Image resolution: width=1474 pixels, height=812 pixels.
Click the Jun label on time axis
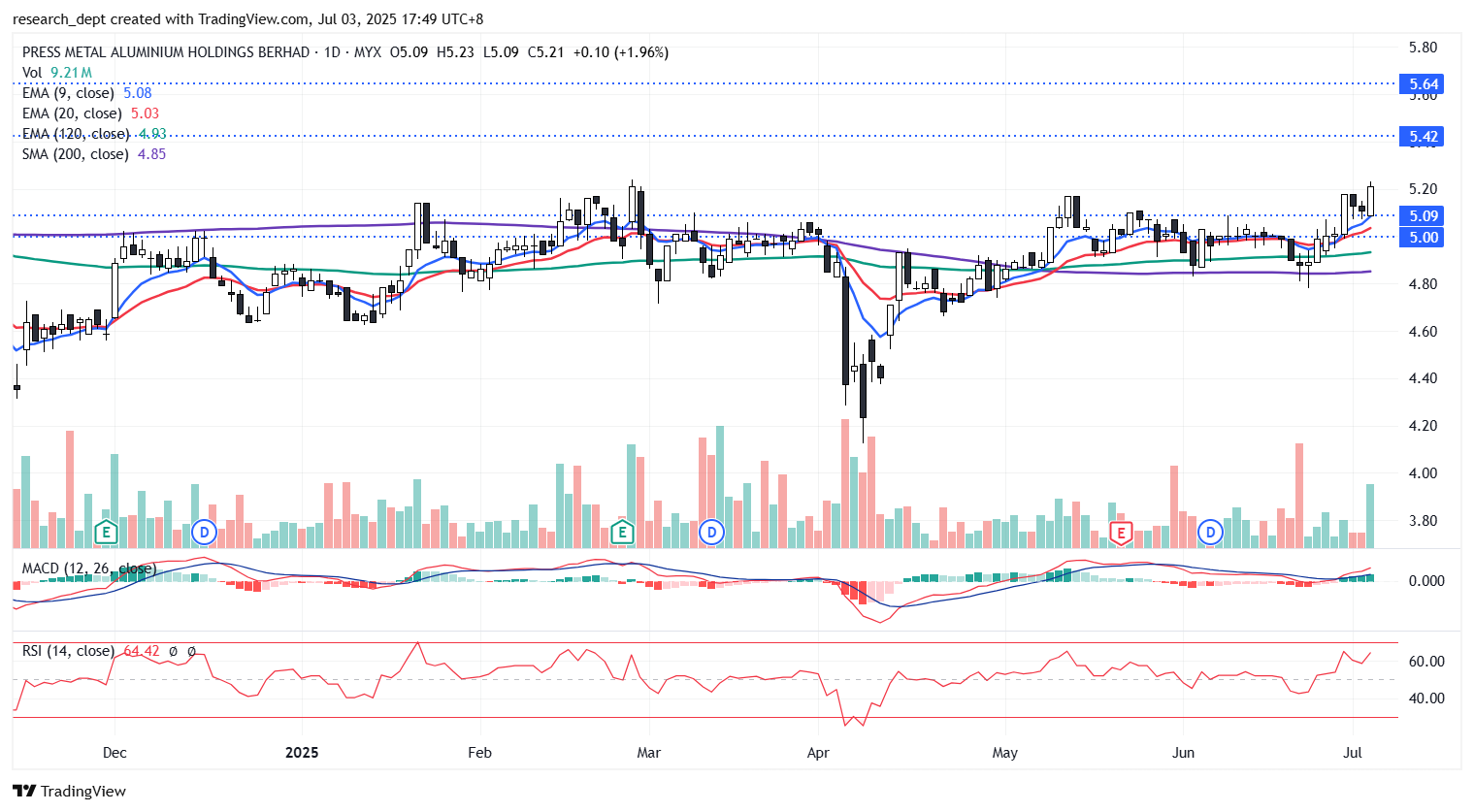point(1183,753)
